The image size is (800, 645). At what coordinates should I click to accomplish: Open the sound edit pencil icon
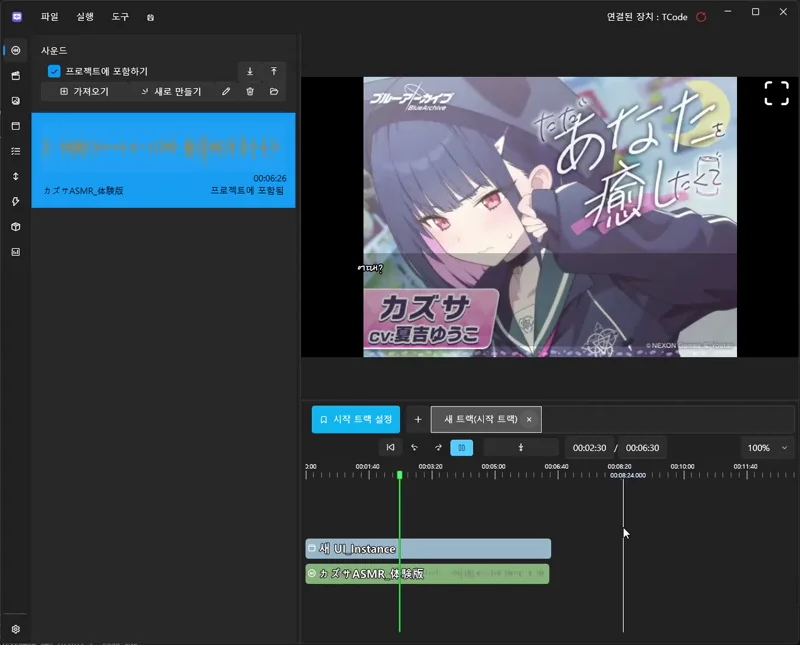pyautogui.click(x=226, y=91)
